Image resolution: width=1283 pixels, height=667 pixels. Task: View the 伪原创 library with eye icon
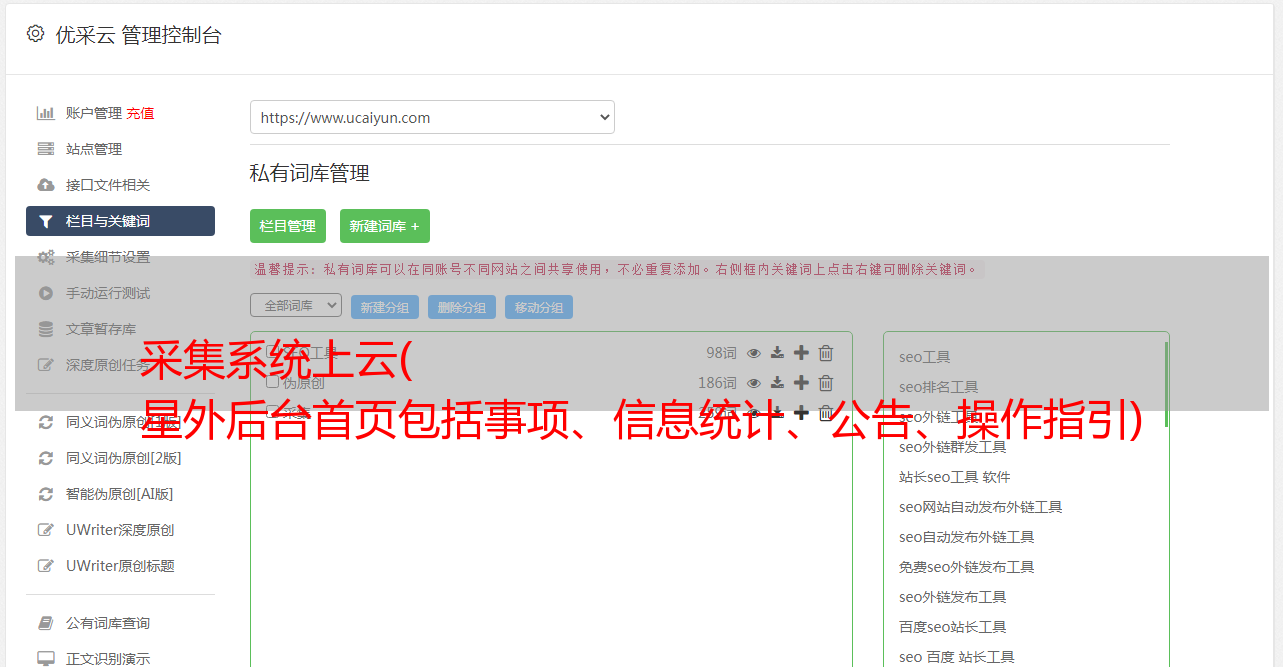click(x=754, y=383)
